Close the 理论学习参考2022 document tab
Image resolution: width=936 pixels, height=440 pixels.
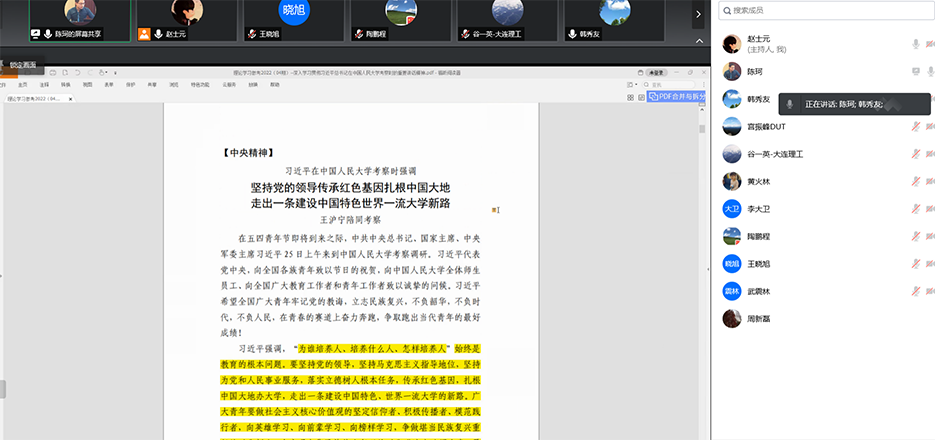(70, 99)
